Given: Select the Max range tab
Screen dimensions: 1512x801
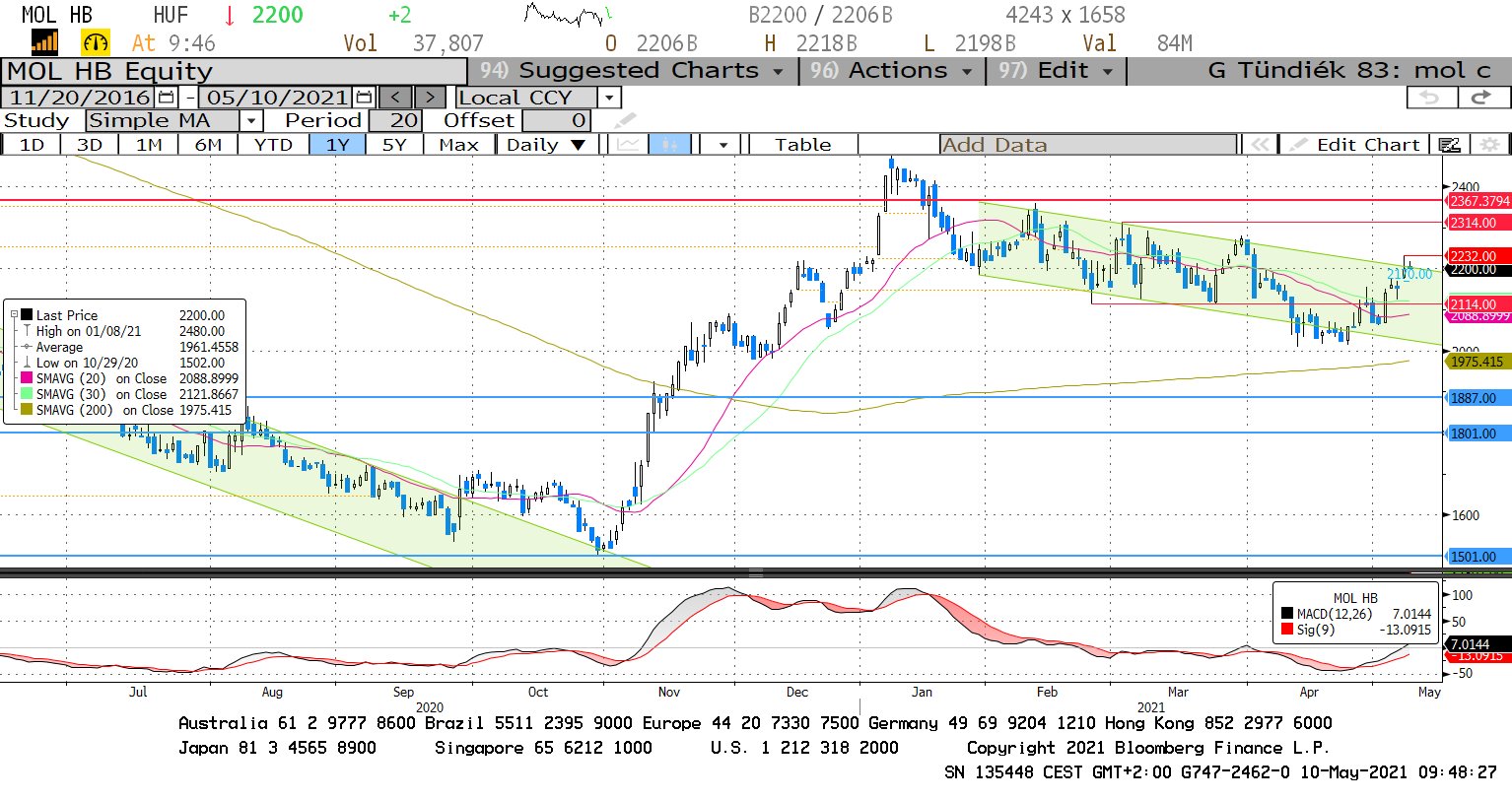Looking at the screenshot, I should 458,145.
